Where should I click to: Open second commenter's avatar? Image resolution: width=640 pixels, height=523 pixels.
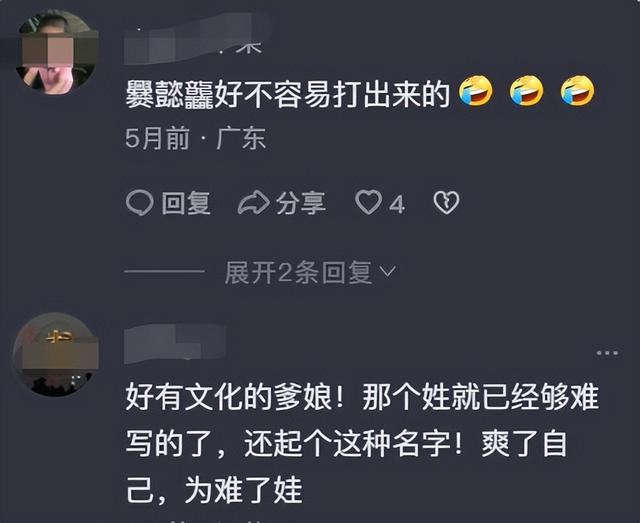(56, 354)
